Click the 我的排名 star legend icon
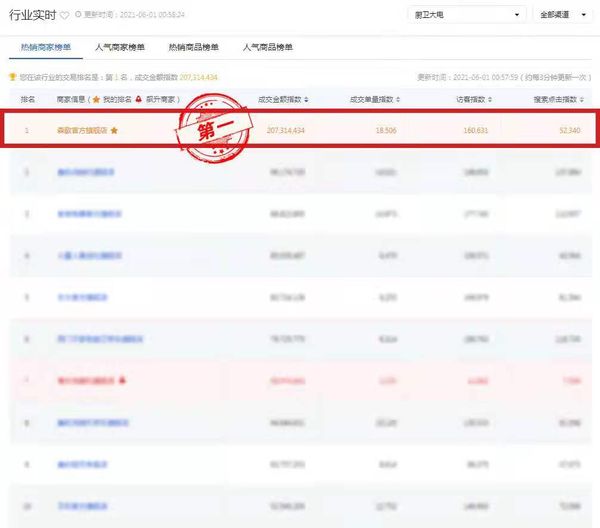Viewport: 600px width, 528px height. tap(96, 100)
